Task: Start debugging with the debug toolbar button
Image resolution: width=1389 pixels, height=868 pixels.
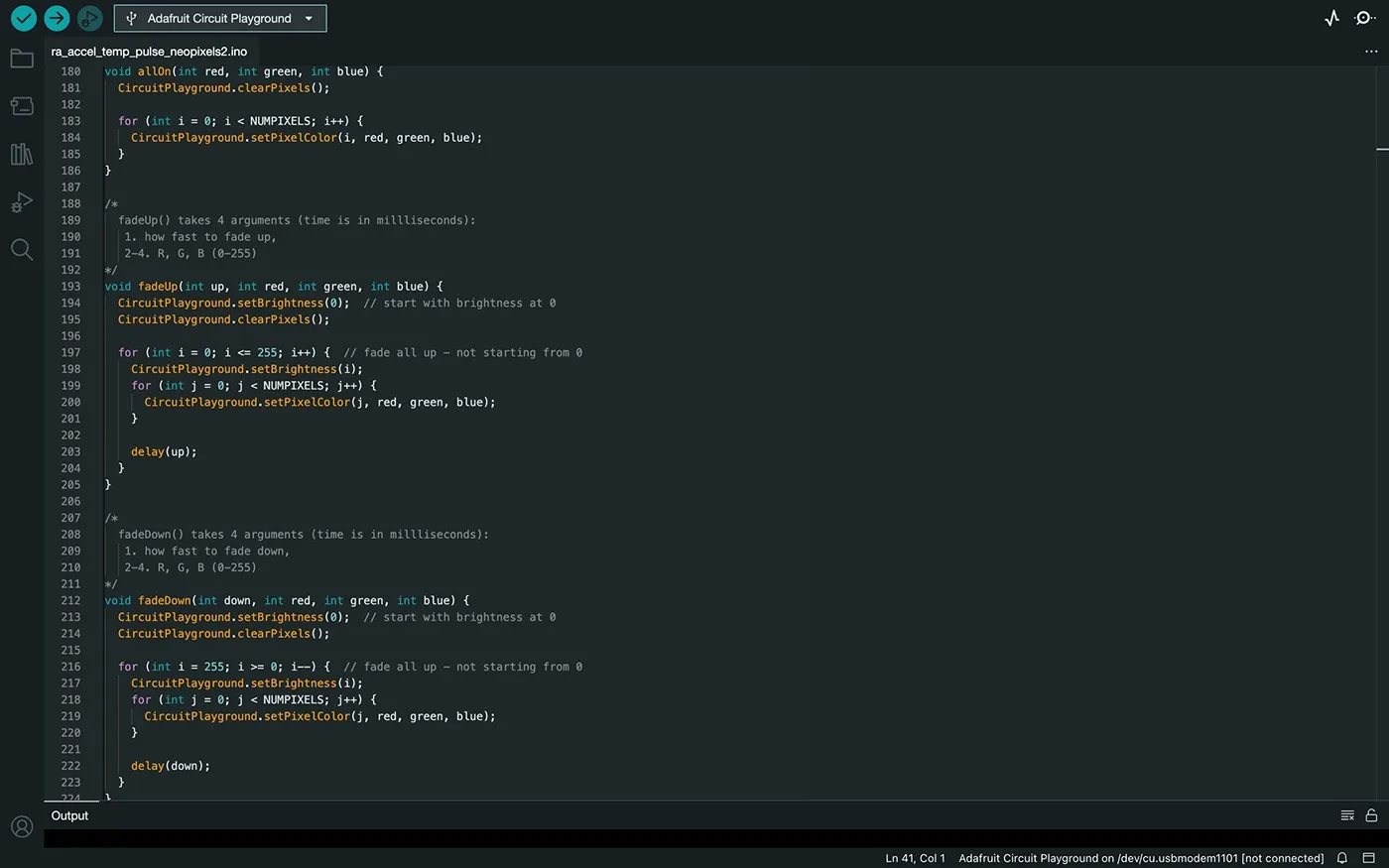Action: point(89,18)
